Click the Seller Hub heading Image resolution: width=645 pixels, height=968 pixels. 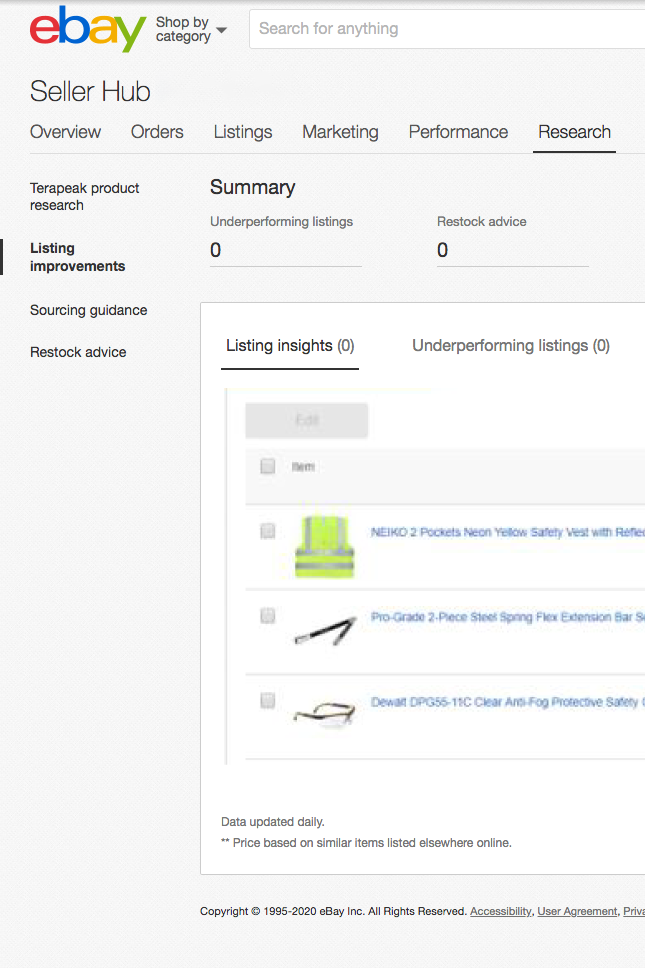point(90,91)
